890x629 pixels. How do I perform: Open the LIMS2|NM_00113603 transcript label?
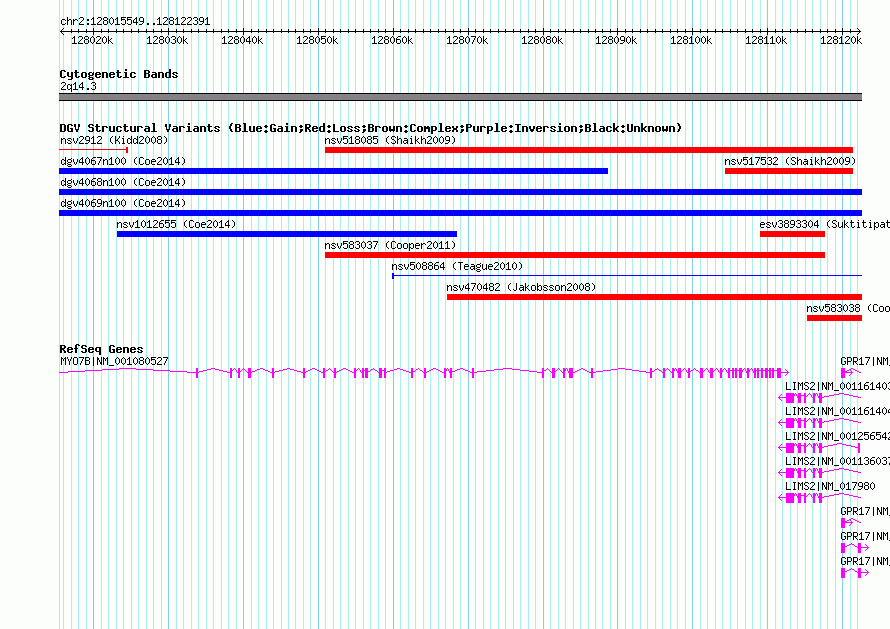tap(837, 462)
